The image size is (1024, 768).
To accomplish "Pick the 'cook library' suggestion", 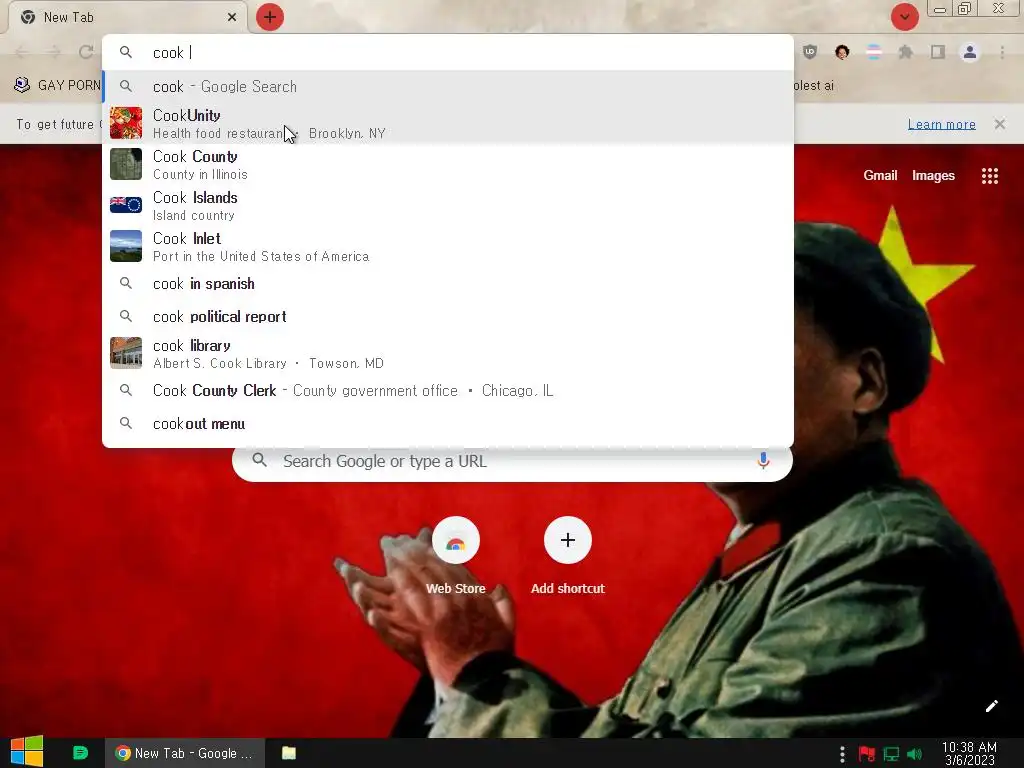I will (x=448, y=353).
